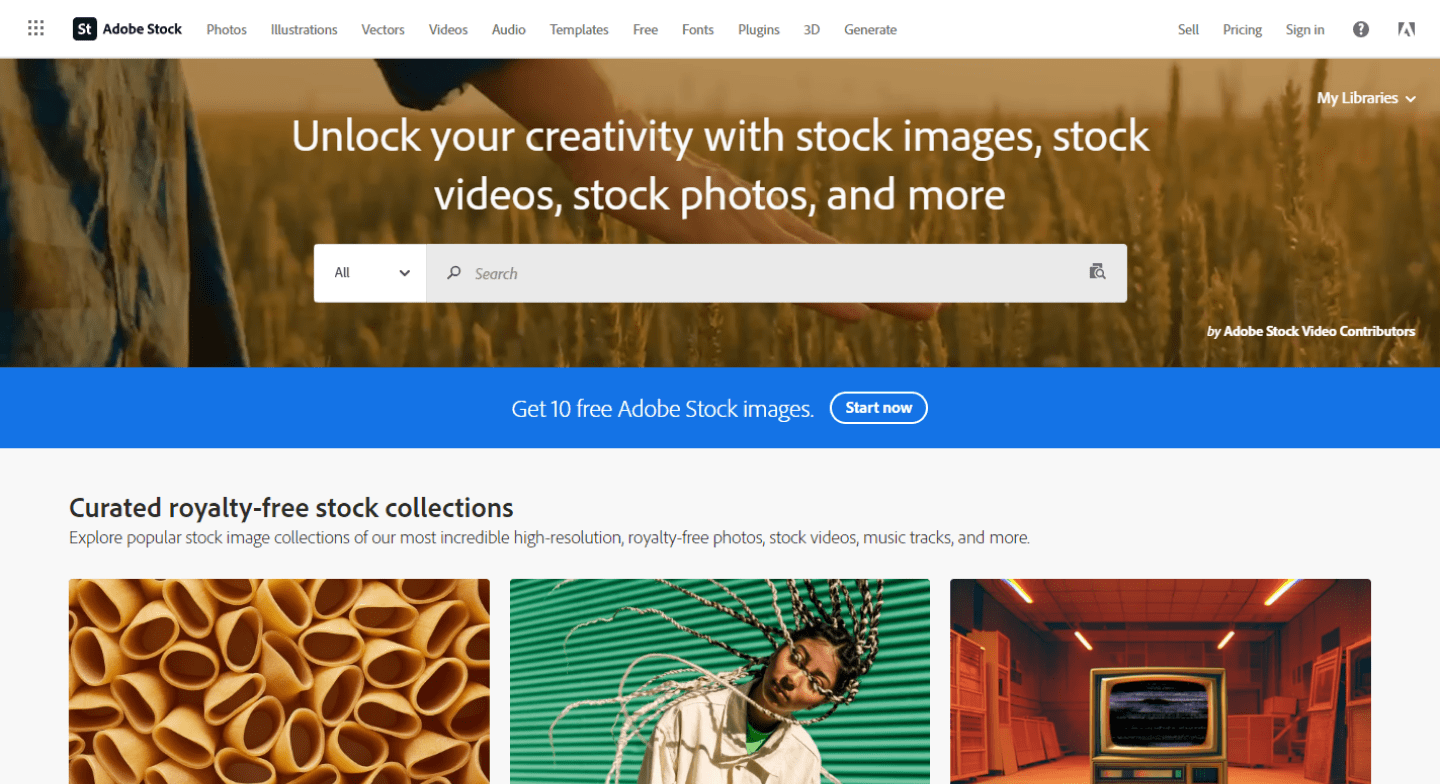Click the Adobe logo icon
Image resolution: width=1440 pixels, height=784 pixels.
[x=1406, y=29]
